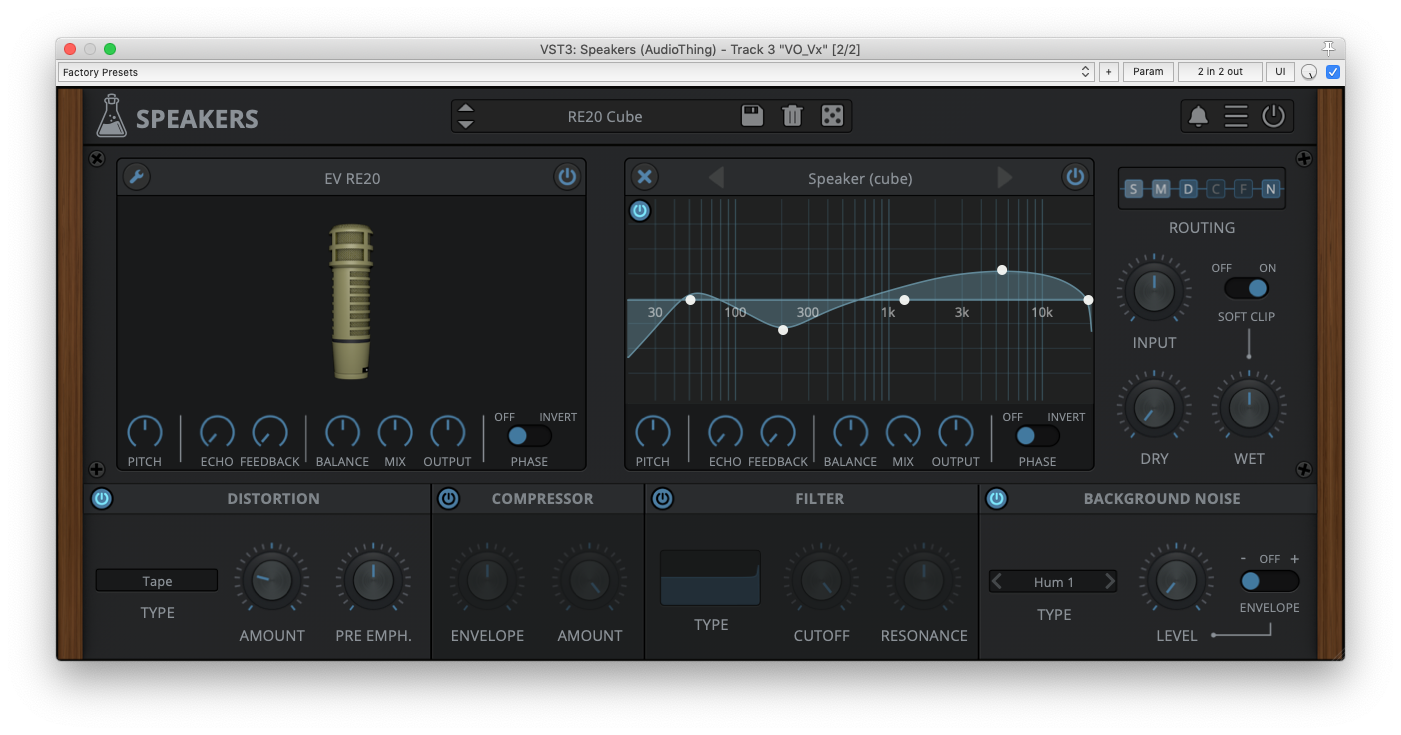Click the Param button in the title bar
This screenshot has height=735, width=1401.
(x=1147, y=71)
